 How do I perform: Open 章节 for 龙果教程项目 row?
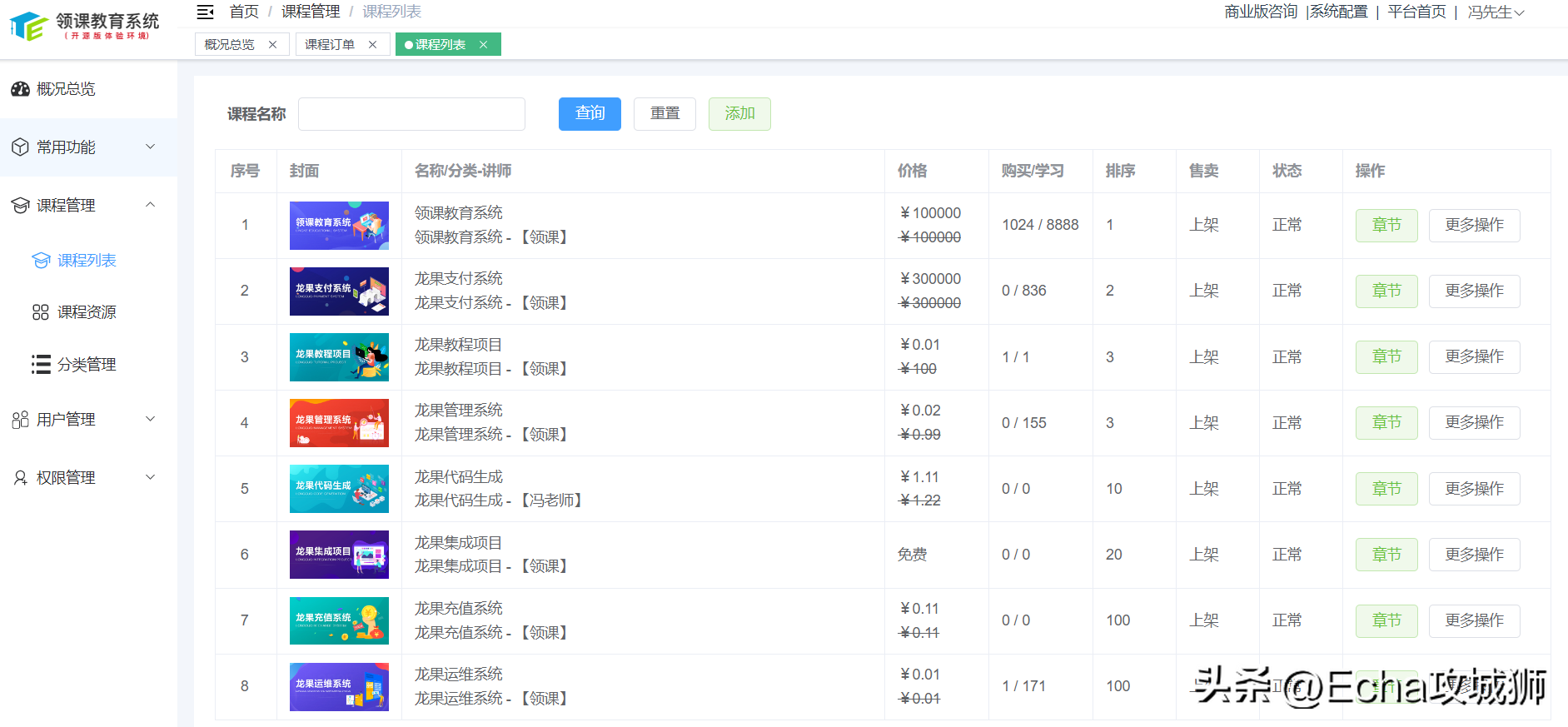pos(1386,357)
